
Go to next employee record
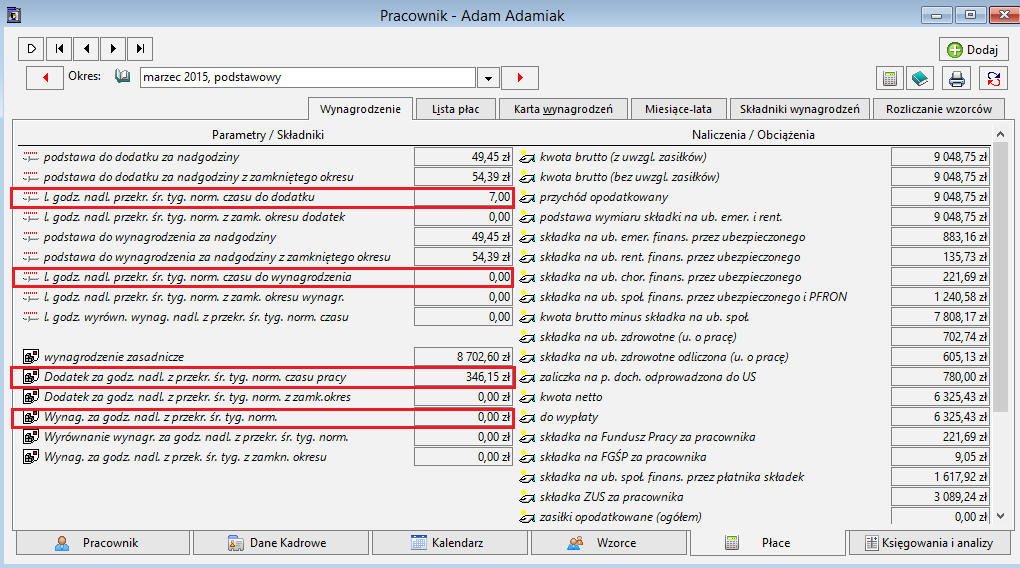(x=113, y=49)
